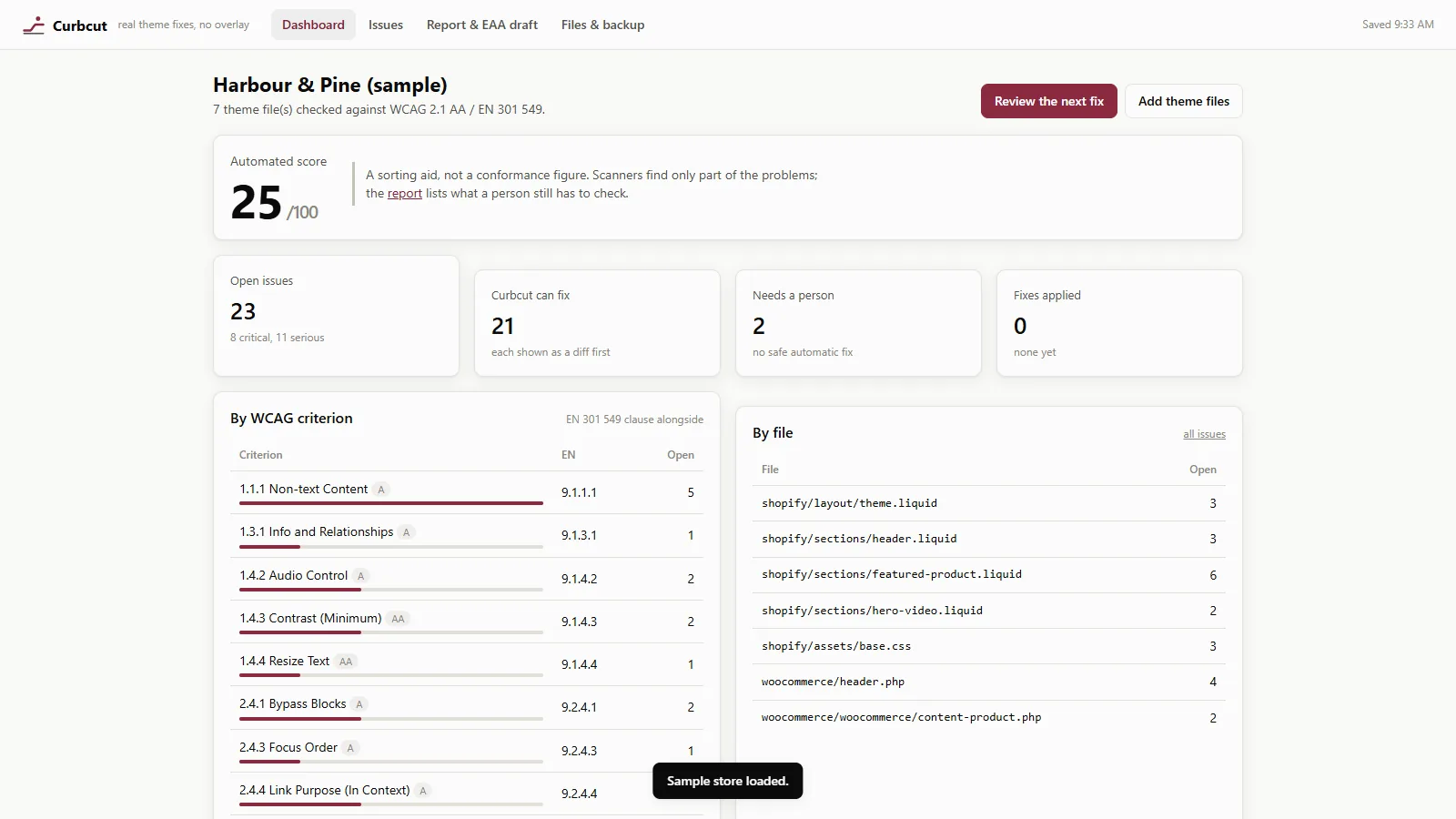
Task: Switch to the Issues tab
Action: click(x=386, y=25)
